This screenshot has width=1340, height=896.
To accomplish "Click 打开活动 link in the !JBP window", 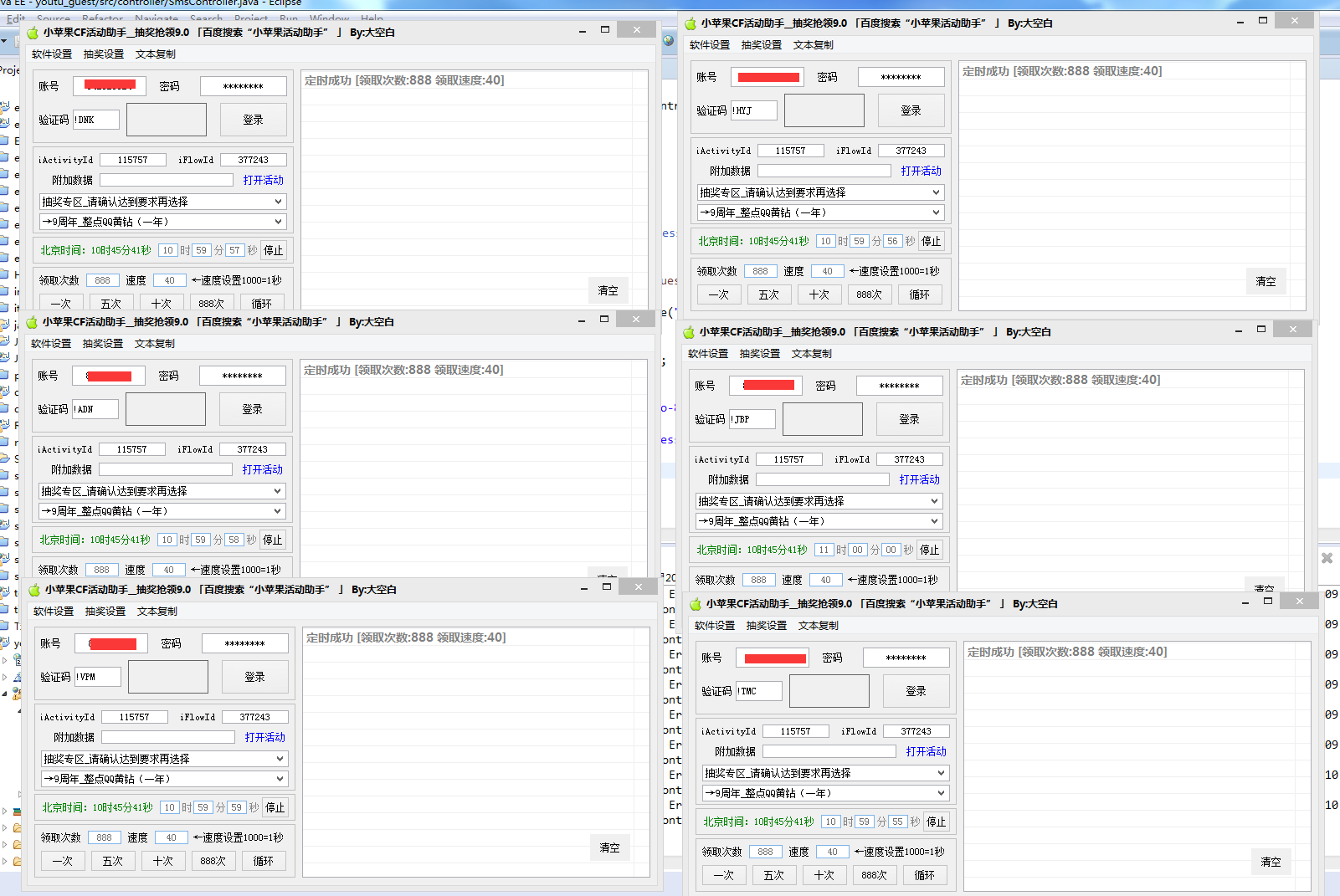I will pyautogui.click(x=920, y=479).
